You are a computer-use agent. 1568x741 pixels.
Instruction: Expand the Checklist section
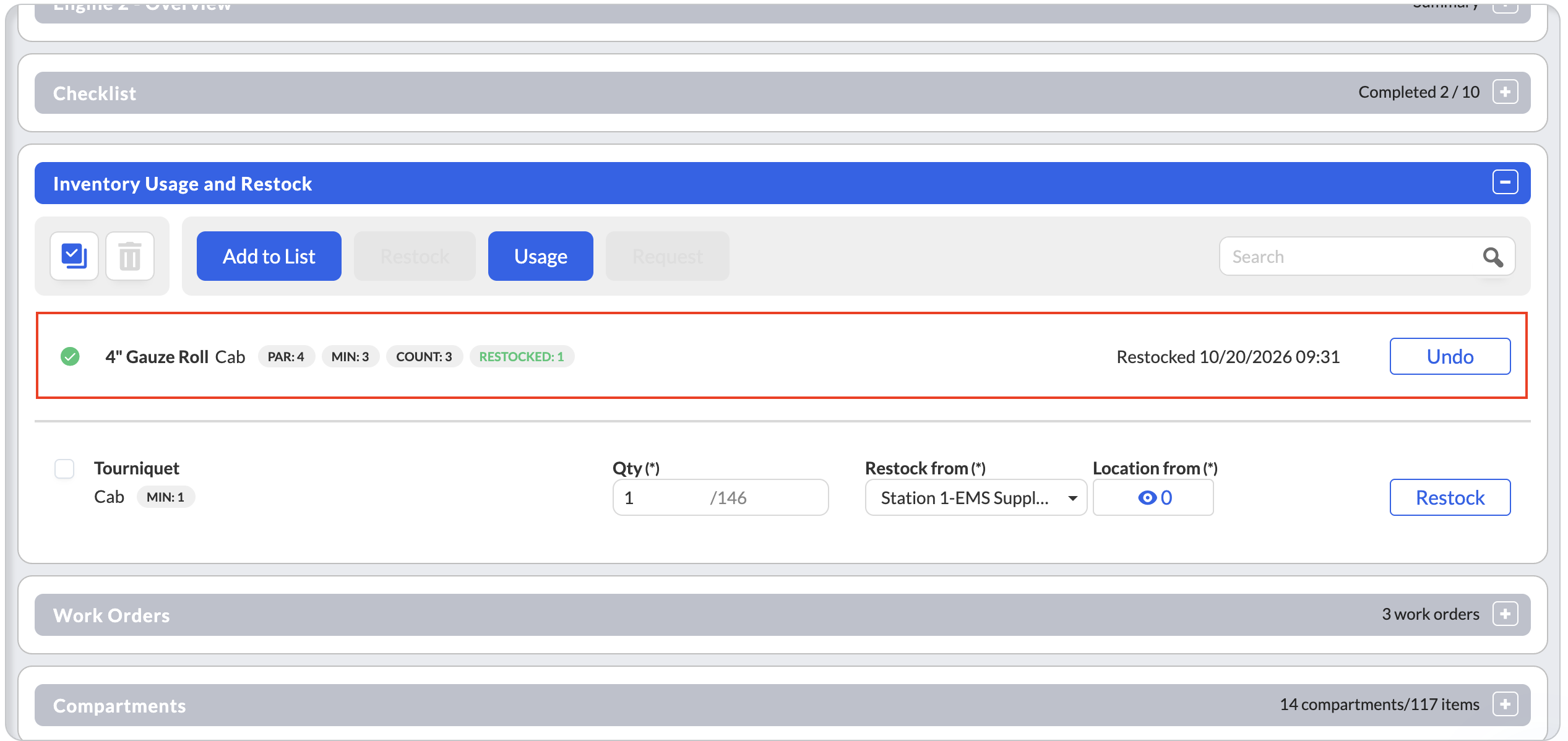coord(1505,92)
